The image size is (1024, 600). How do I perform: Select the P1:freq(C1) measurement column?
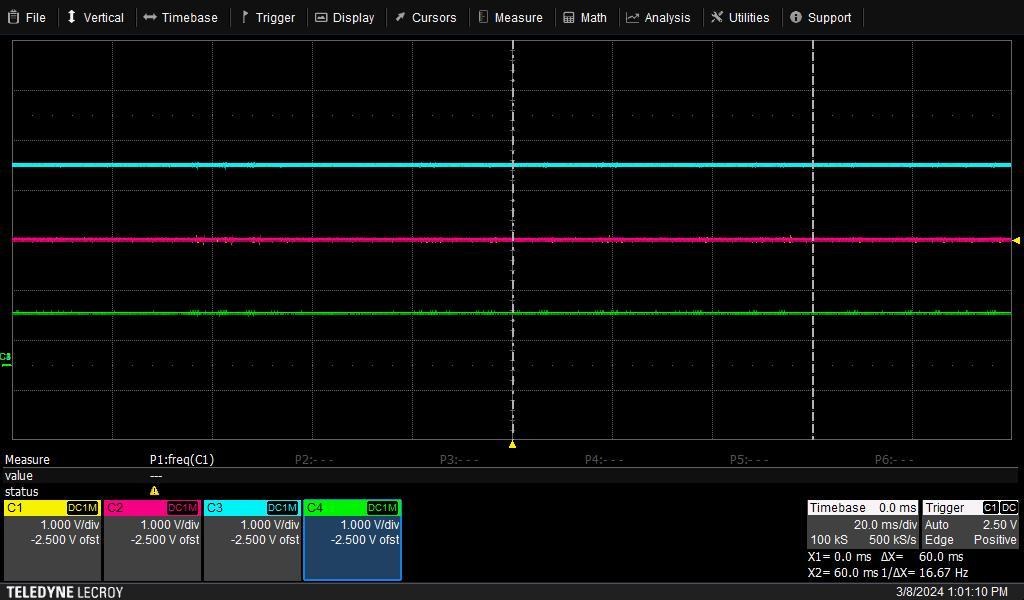coord(182,460)
